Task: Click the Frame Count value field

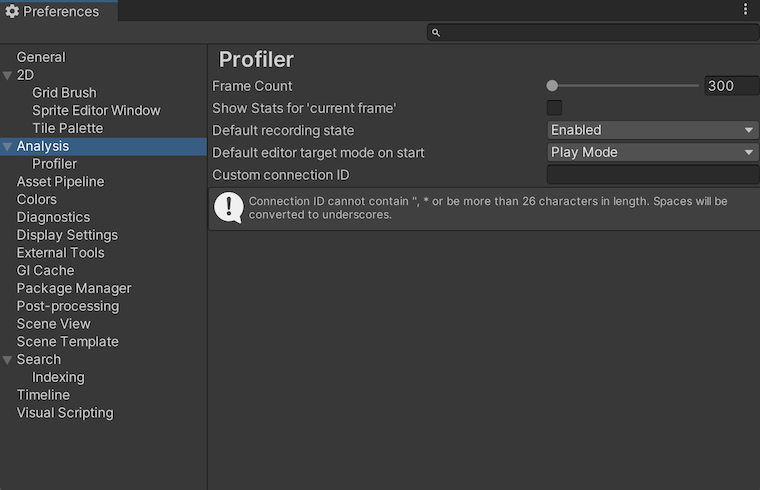Action: point(731,86)
